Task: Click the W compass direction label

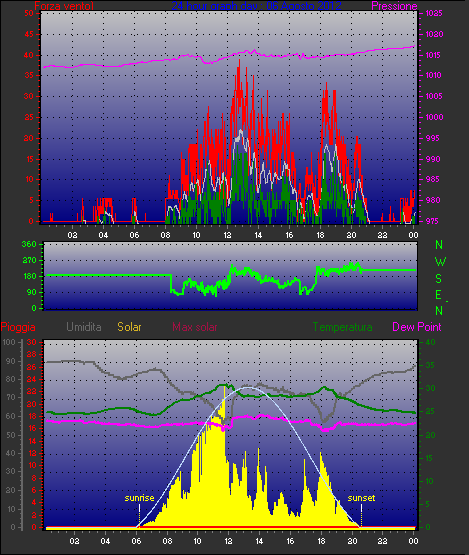Action: point(440,262)
